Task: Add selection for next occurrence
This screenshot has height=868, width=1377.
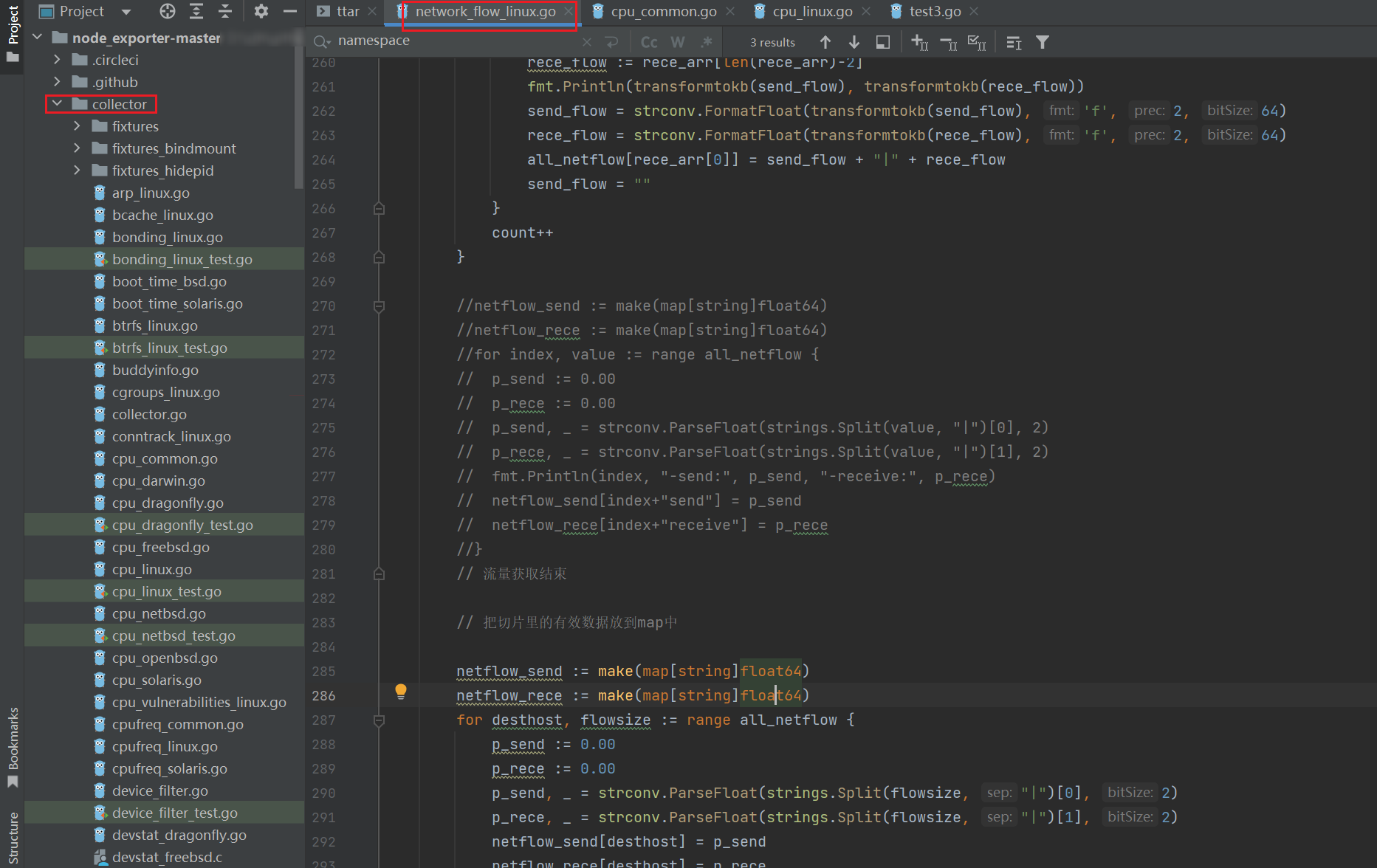Action: tap(919, 42)
